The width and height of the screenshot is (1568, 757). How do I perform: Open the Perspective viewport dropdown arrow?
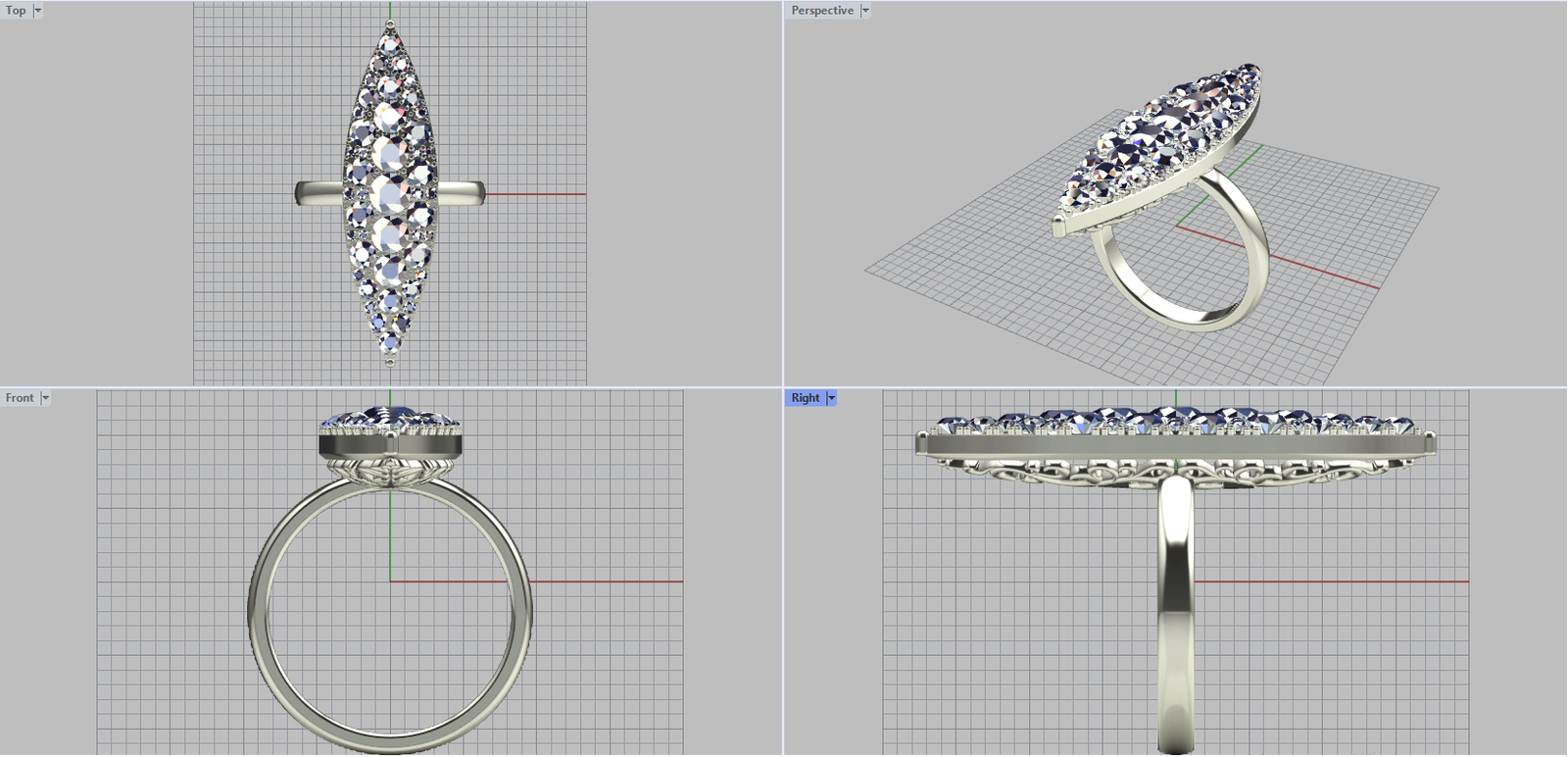[x=865, y=11]
